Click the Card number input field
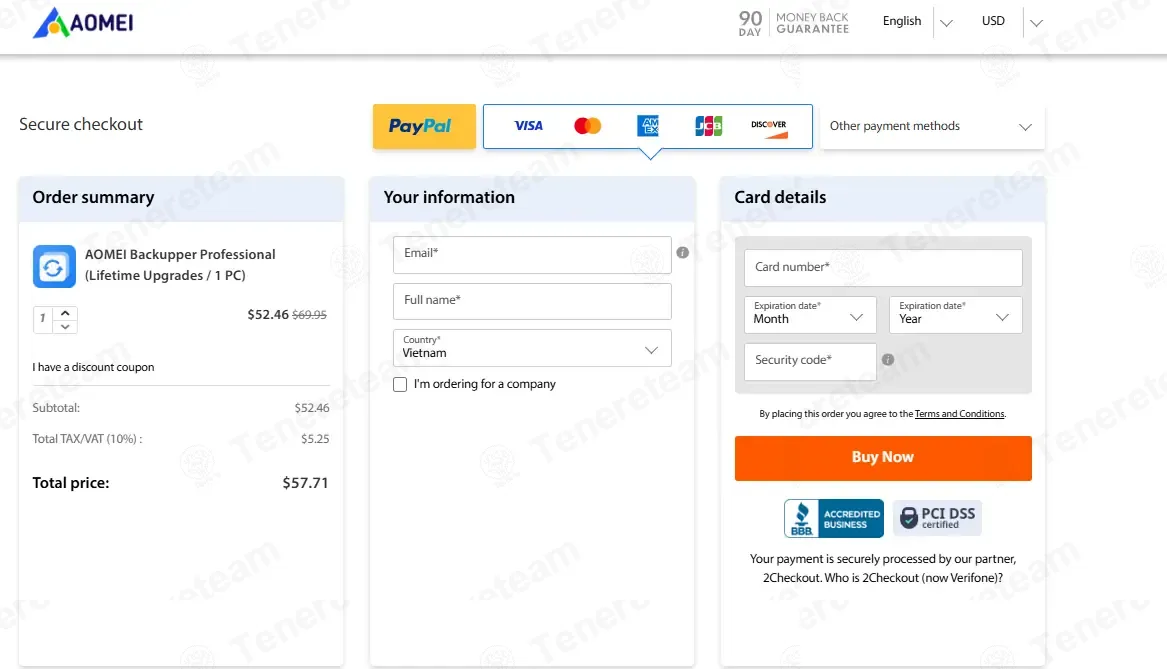 (883, 268)
